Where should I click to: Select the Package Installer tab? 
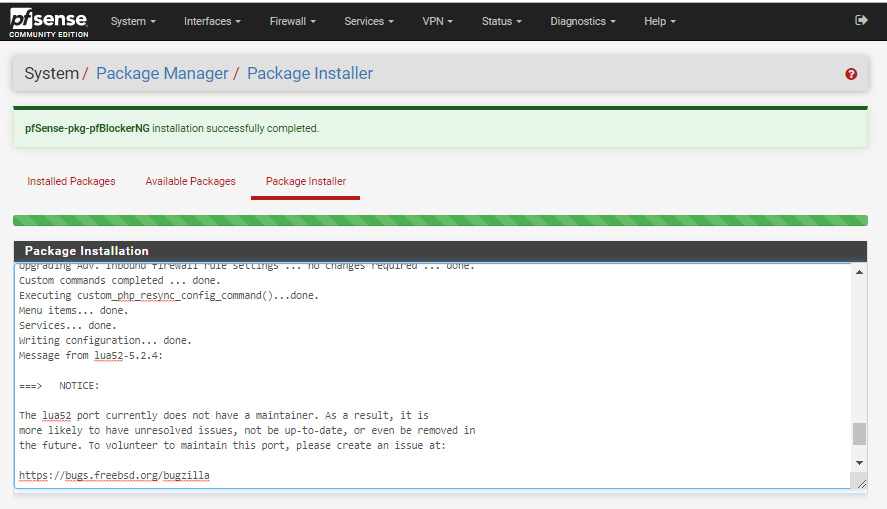click(x=305, y=182)
